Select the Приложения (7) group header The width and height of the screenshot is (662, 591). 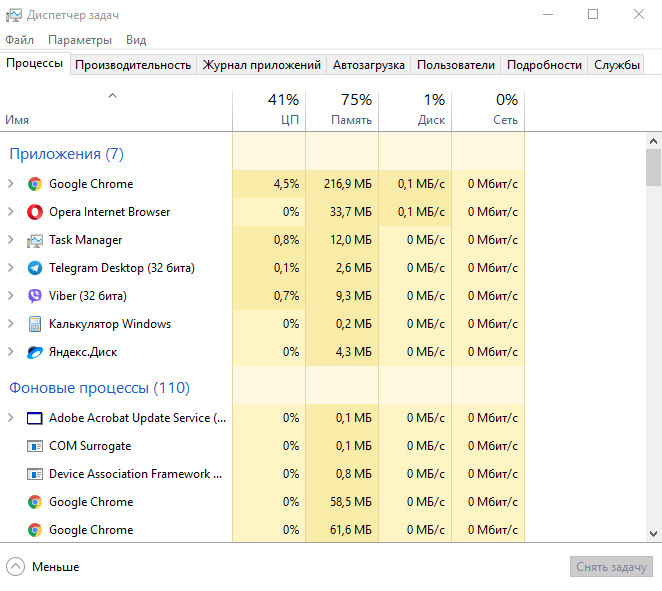[66, 154]
